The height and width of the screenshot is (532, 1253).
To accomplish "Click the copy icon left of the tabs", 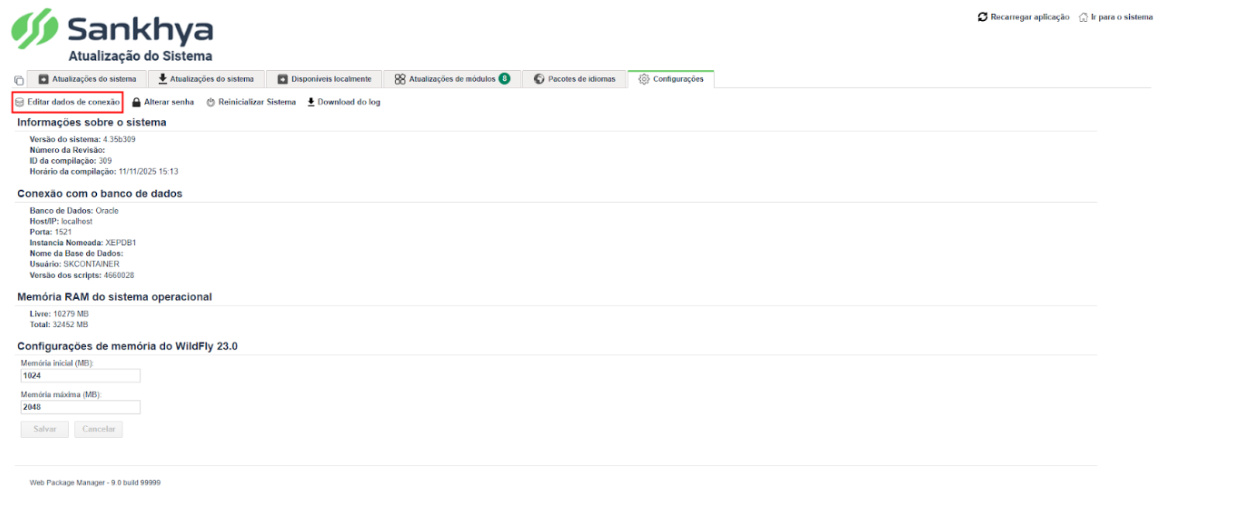I will 19,80.
